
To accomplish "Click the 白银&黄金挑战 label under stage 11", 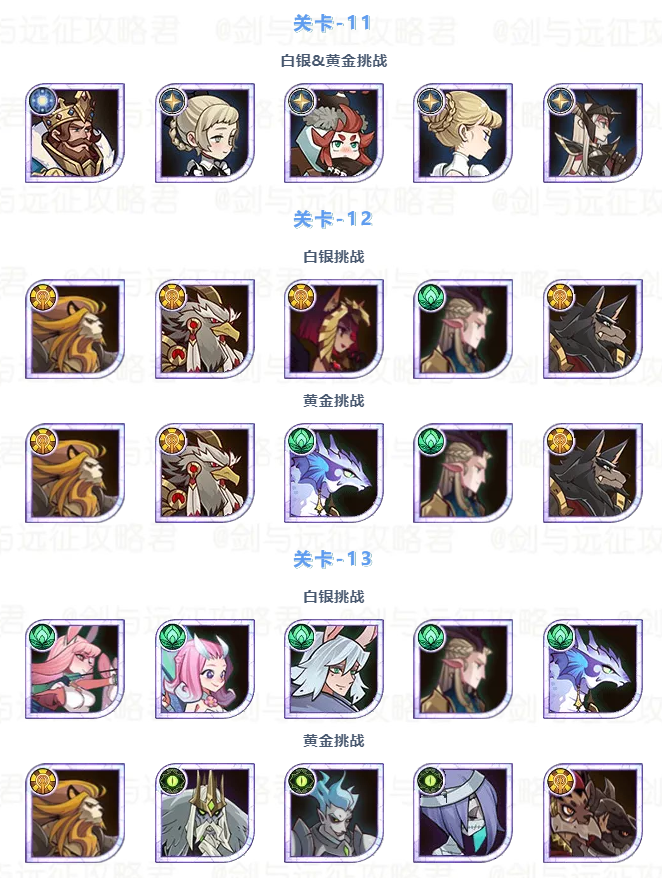I will click(334, 60).
